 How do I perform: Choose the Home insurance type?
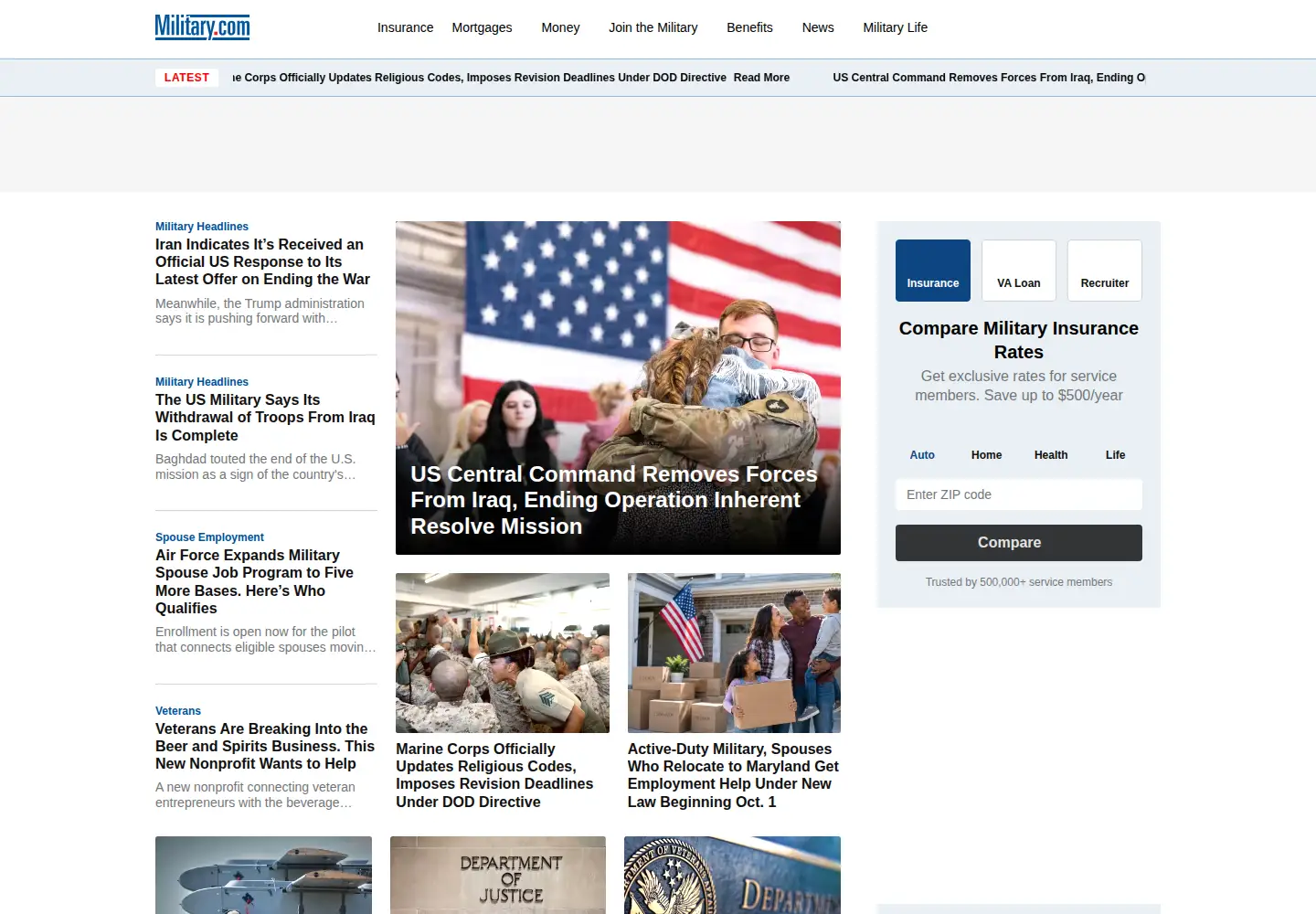point(986,455)
